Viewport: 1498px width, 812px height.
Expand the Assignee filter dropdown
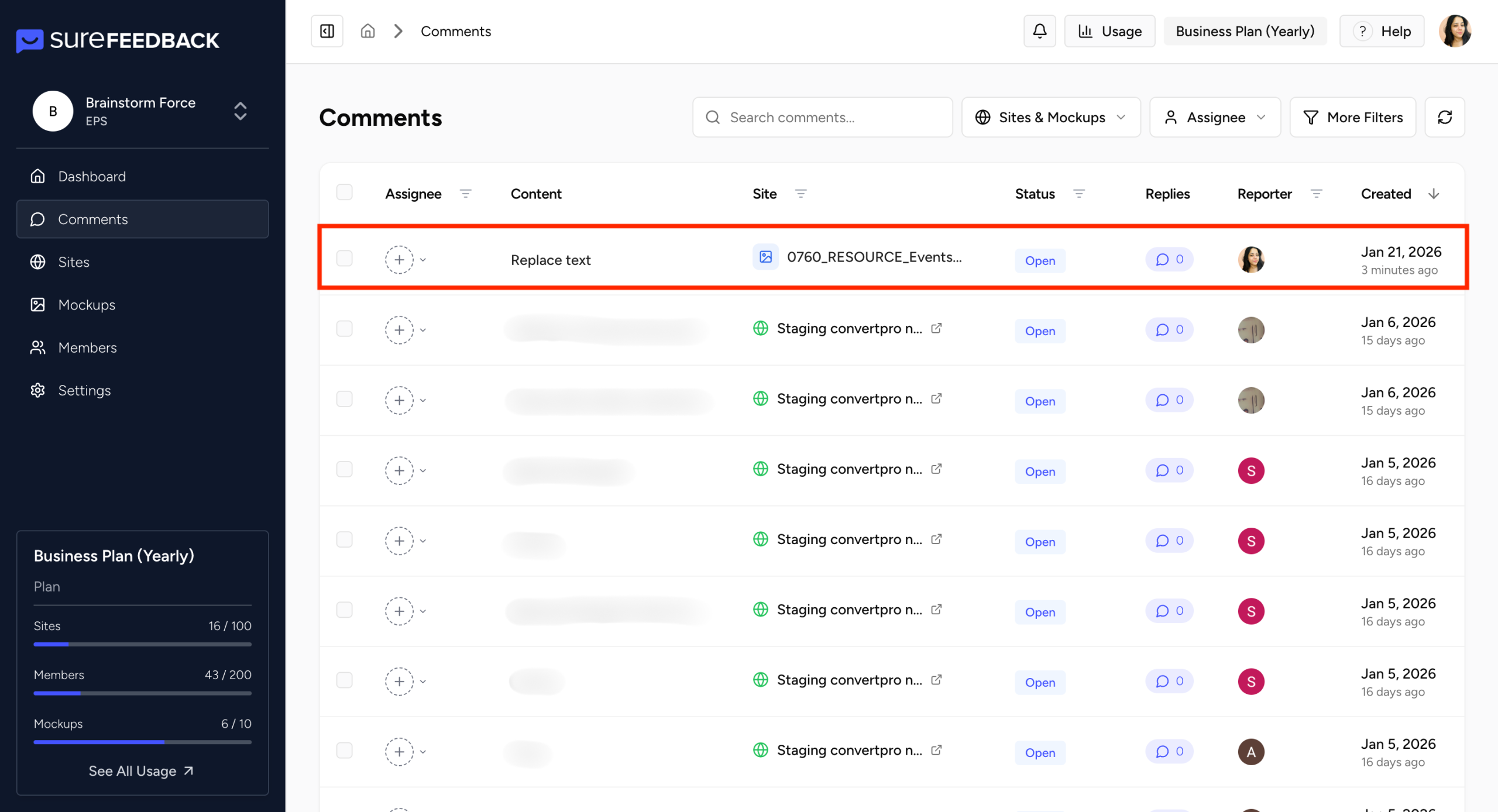point(1215,118)
